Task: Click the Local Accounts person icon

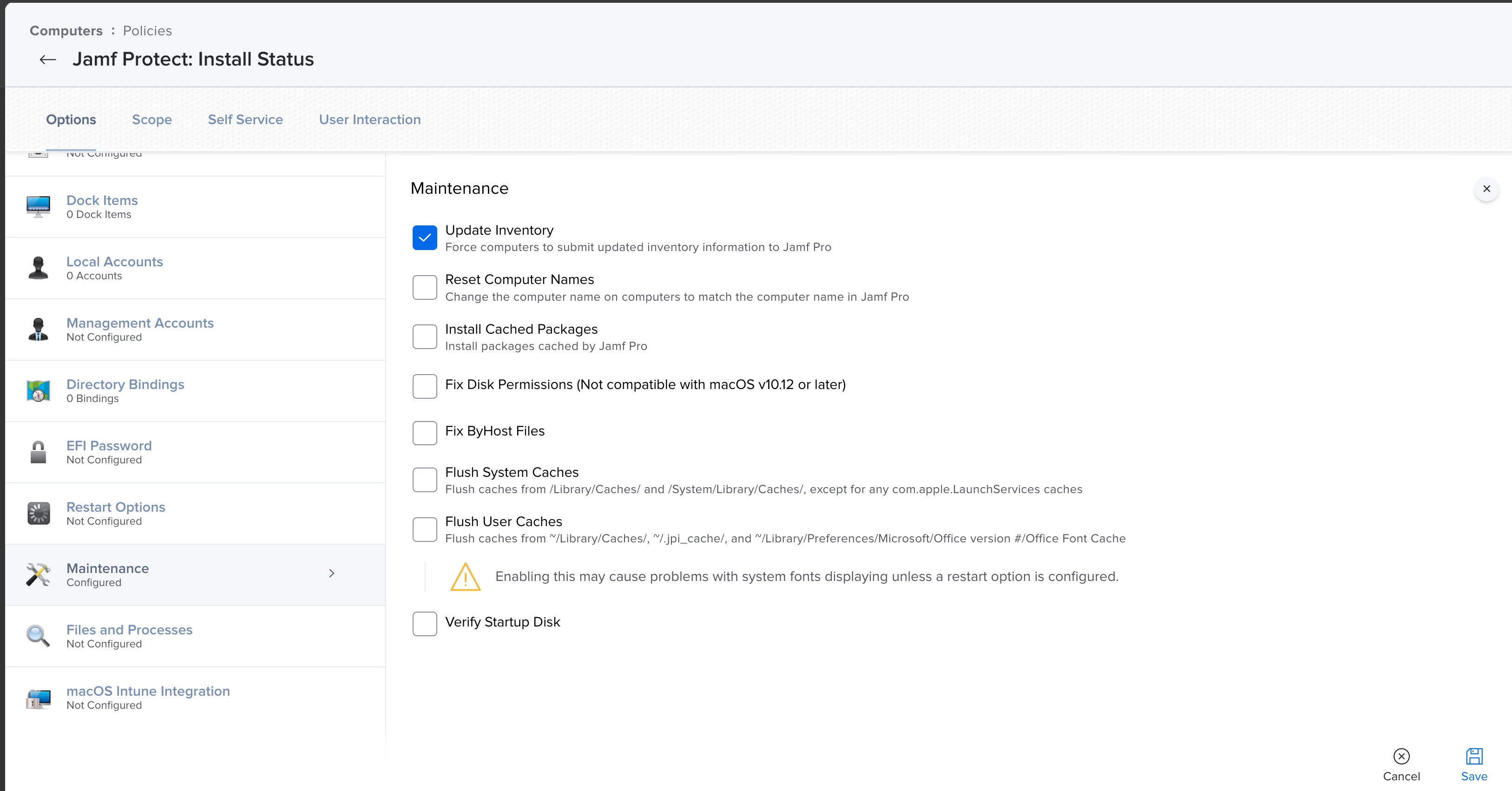Action: click(x=38, y=268)
